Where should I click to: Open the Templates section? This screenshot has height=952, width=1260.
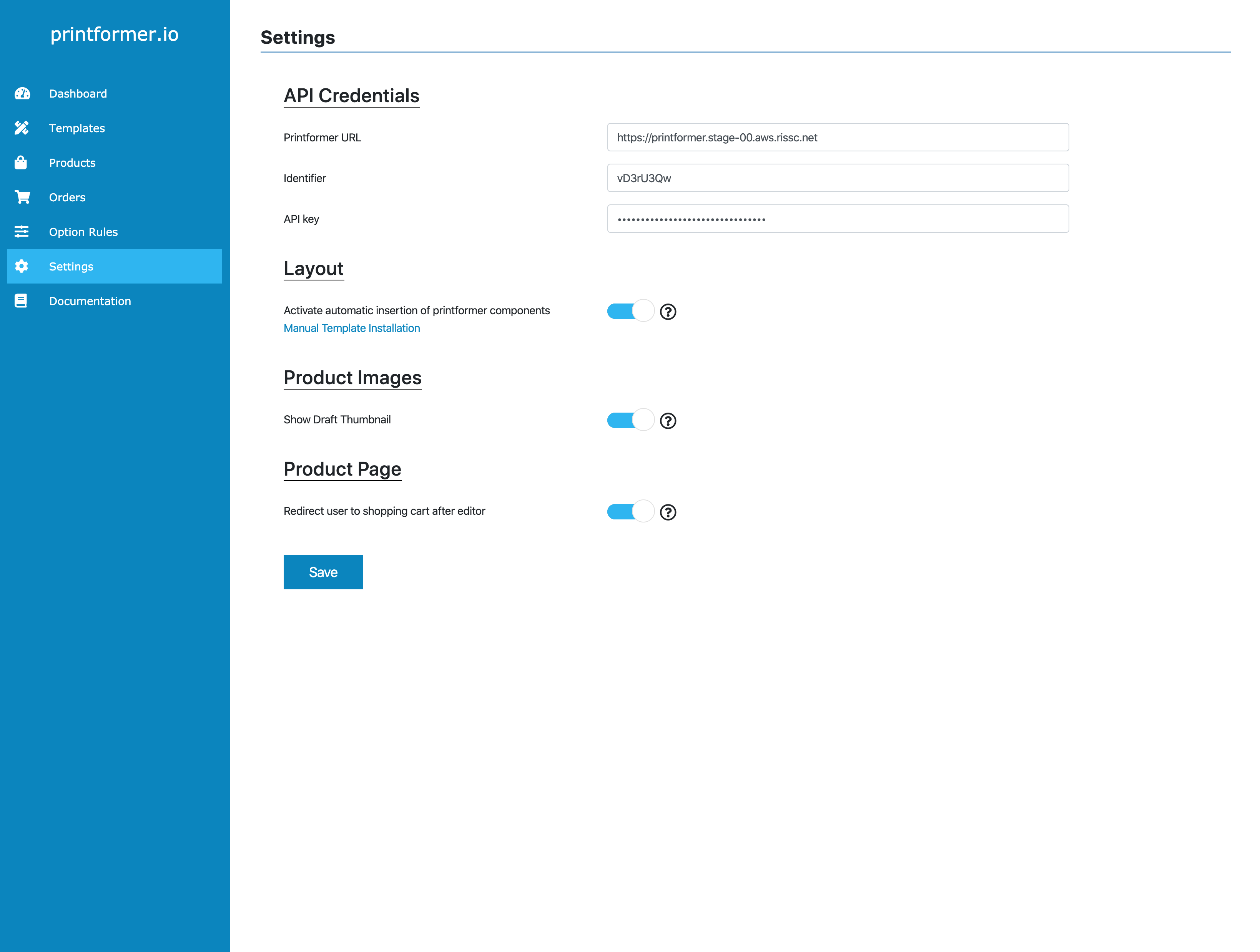tap(77, 128)
